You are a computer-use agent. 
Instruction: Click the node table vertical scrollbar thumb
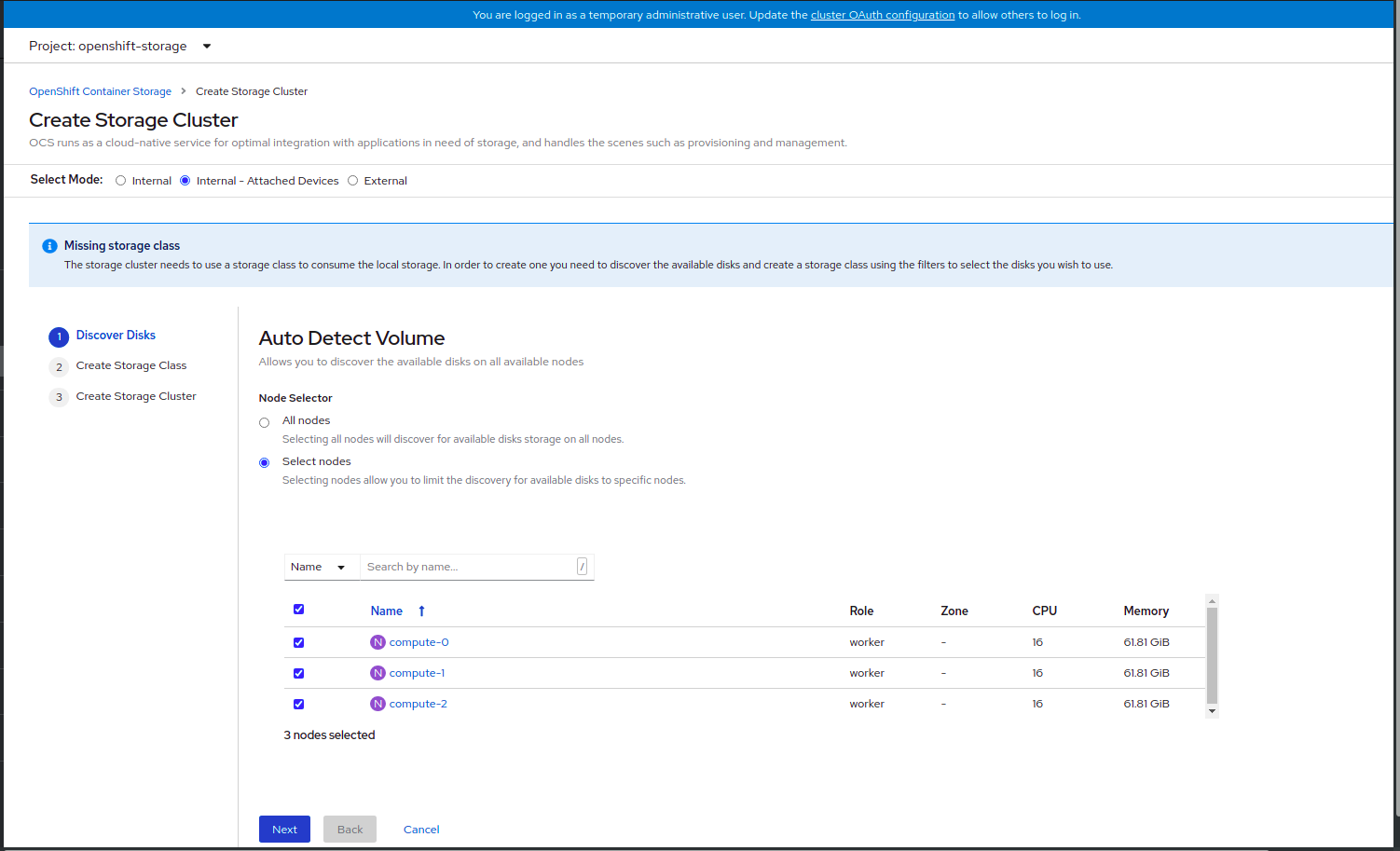click(x=1212, y=656)
